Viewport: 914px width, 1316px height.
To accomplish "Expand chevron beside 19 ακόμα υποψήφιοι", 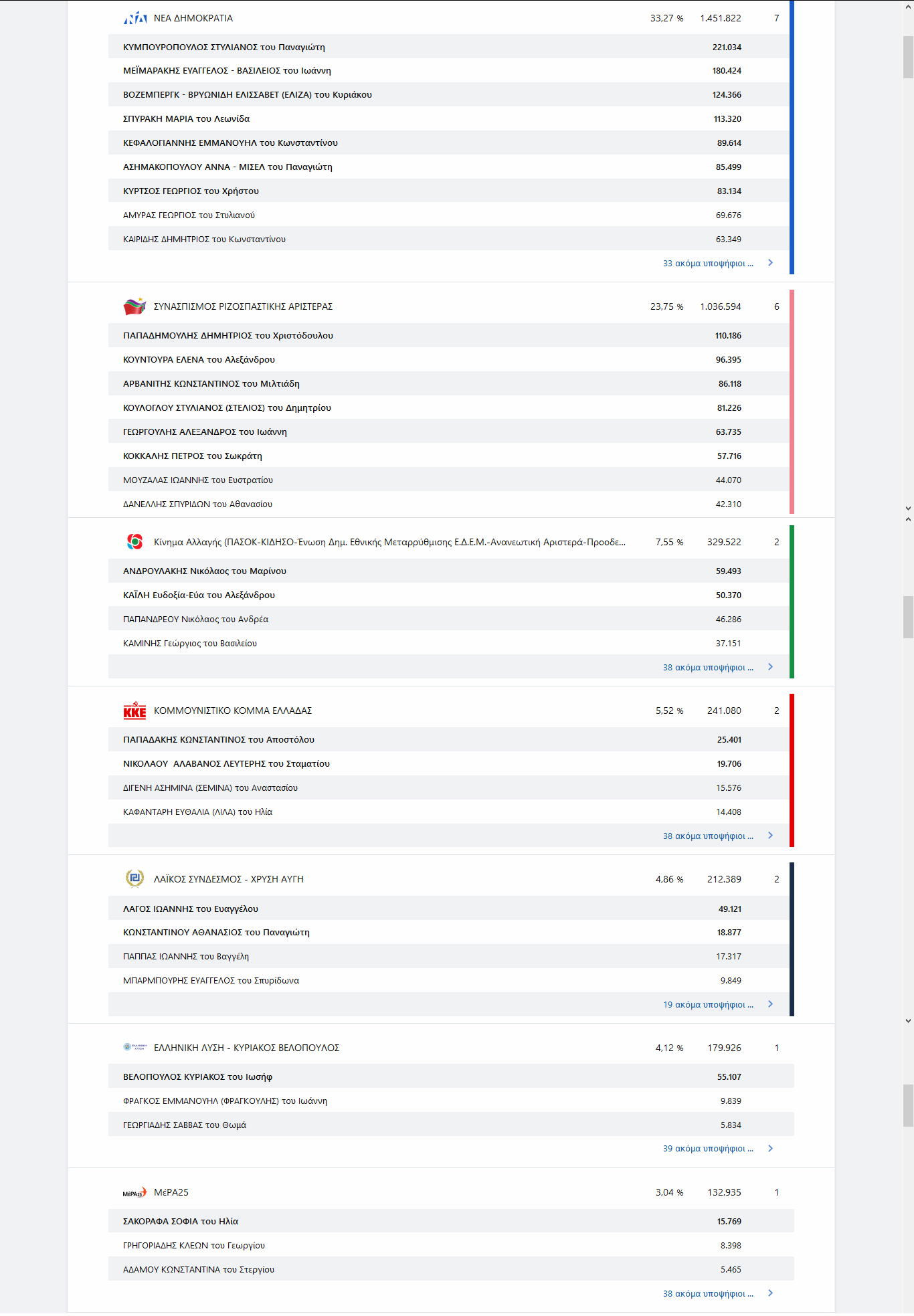I will tap(771, 1004).
